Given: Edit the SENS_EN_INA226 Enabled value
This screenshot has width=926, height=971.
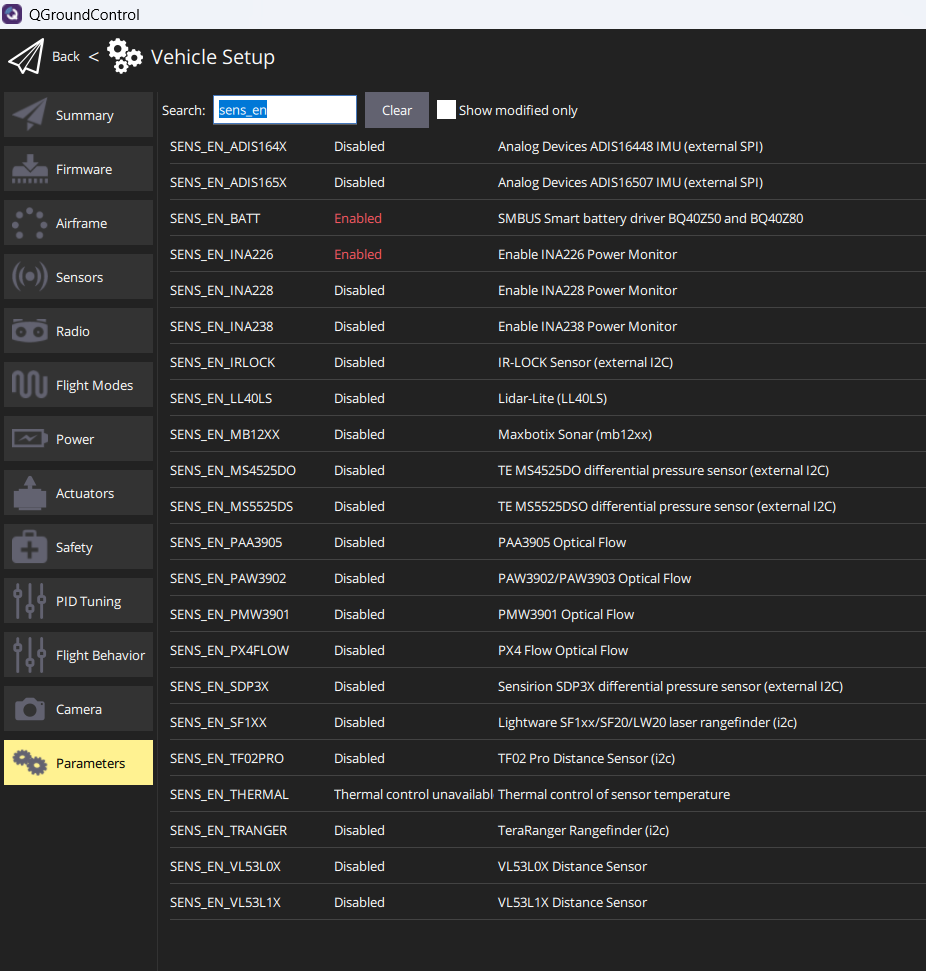Looking at the screenshot, I should 358,254.
